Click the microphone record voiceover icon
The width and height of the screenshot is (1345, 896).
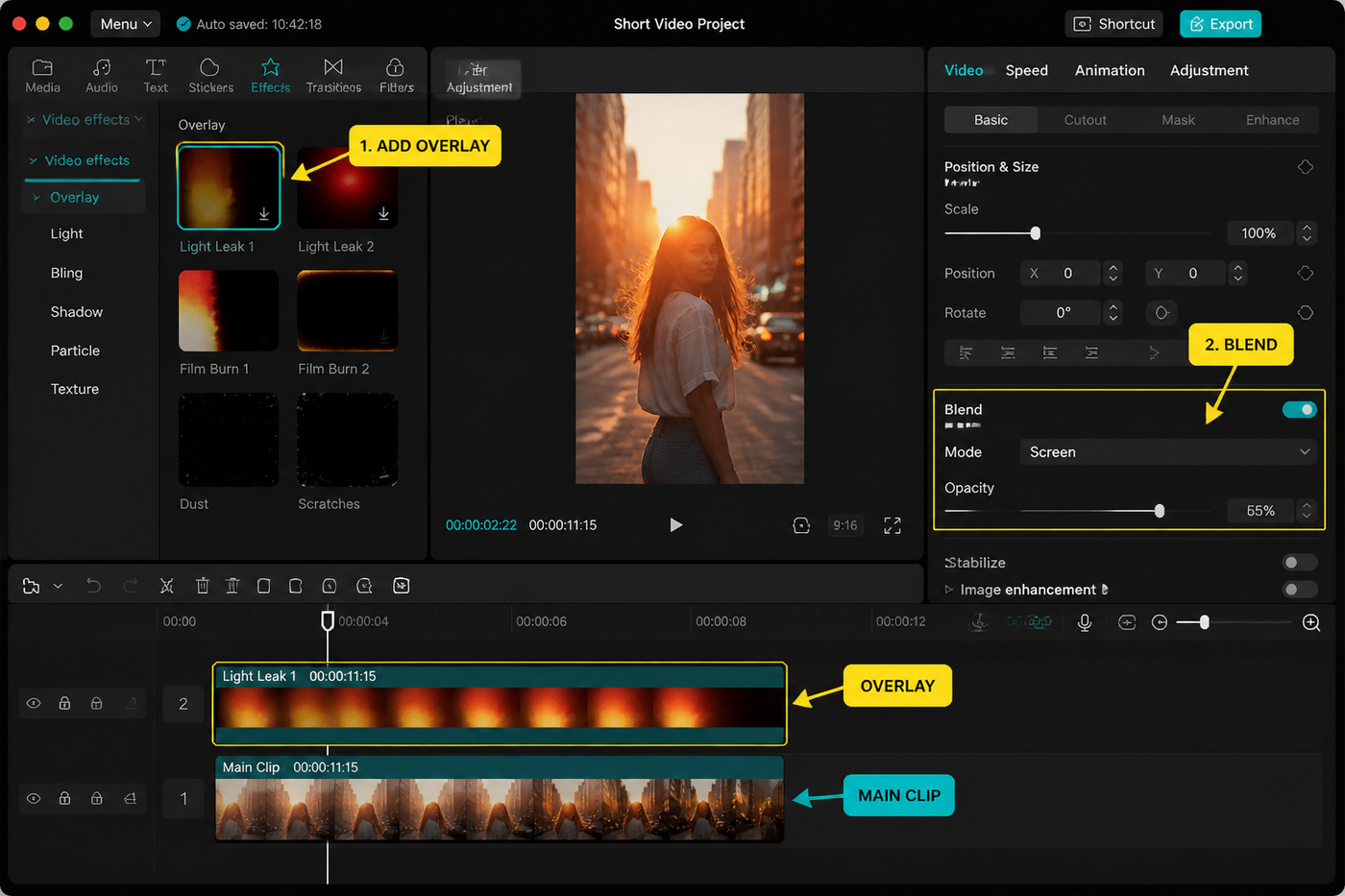pos(1085,622)
